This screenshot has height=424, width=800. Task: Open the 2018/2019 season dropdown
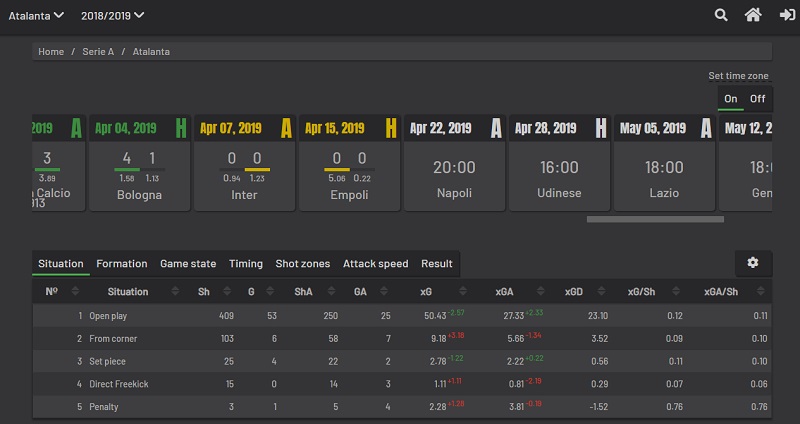pos(112,15)
